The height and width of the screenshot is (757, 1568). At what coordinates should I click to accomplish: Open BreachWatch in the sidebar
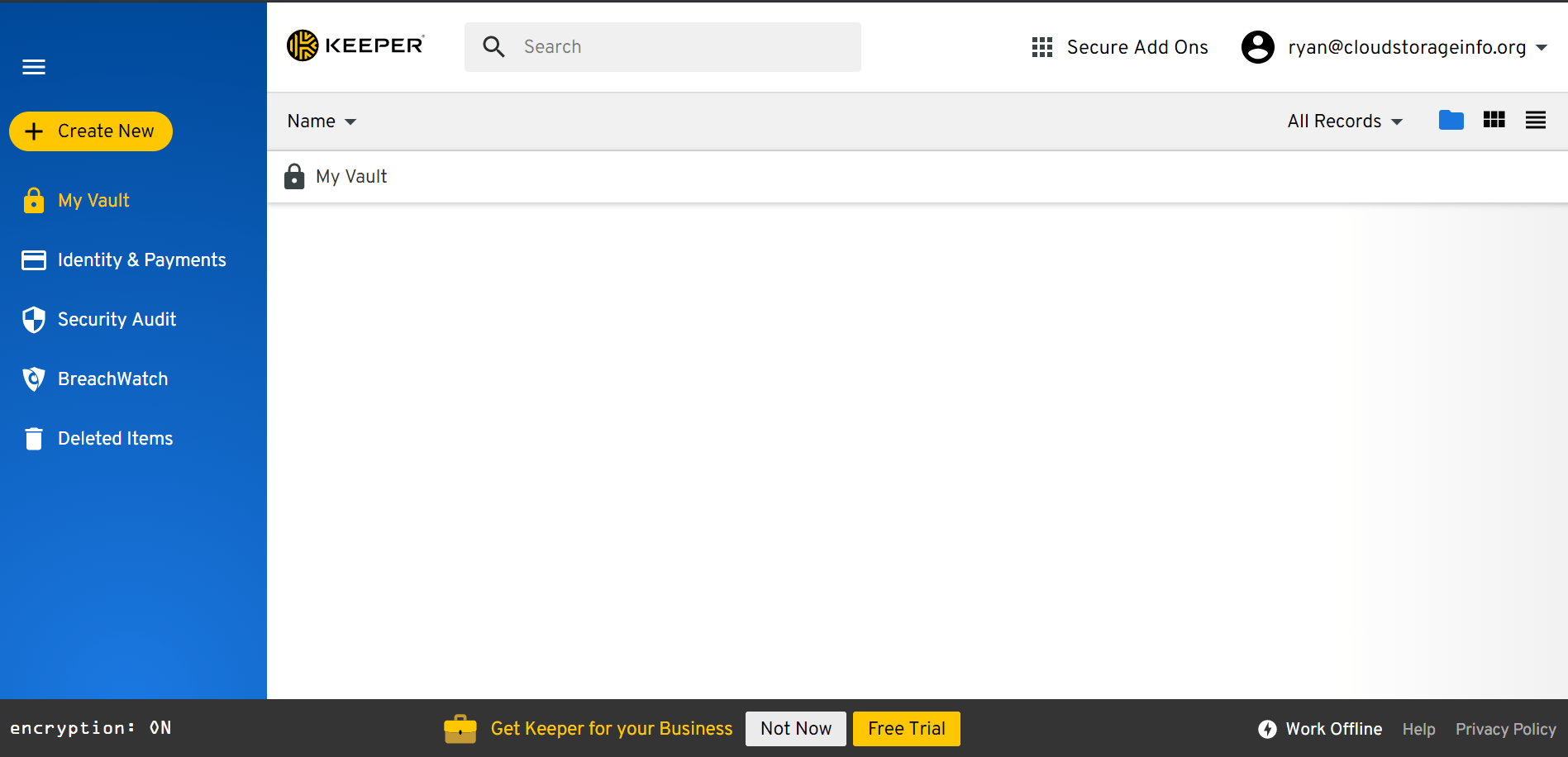(x=112, y=379)
